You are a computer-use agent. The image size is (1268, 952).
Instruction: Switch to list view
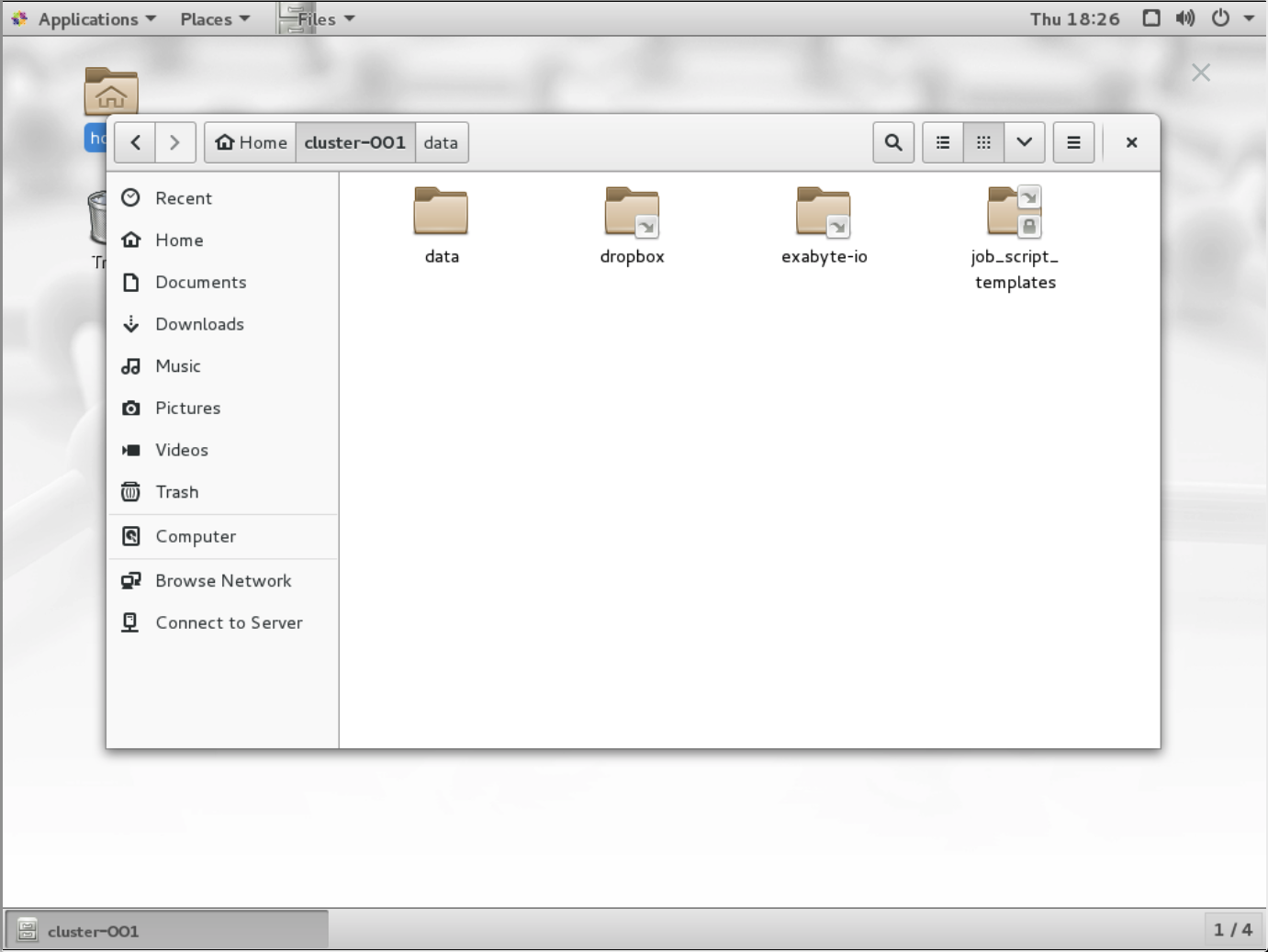click(x=942, y=142)
